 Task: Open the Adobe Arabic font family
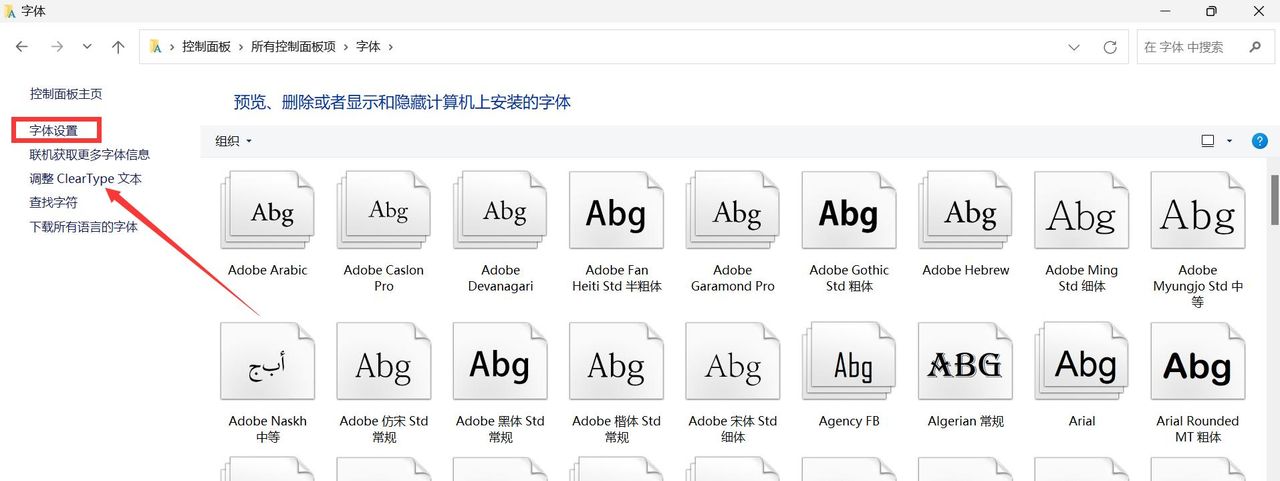coord(267,211)
